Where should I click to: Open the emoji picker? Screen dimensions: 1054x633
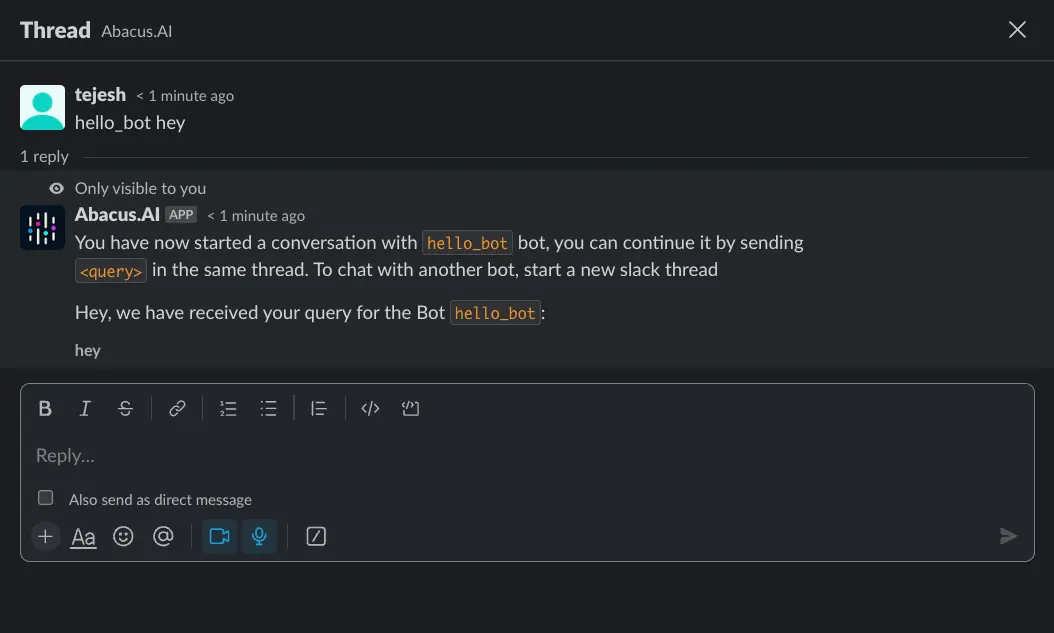pyautogui.click(x=123, y=537)
